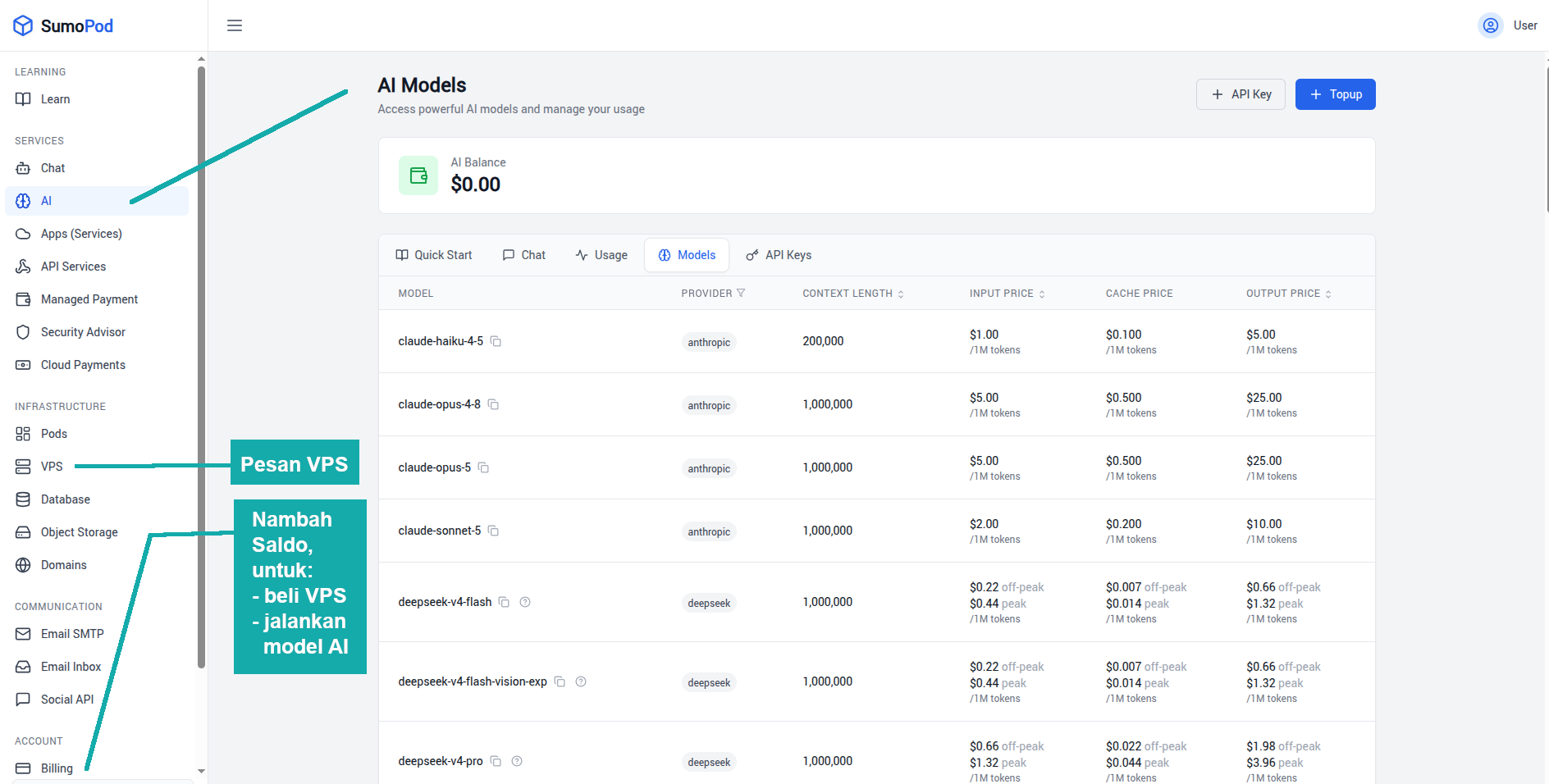Click the AI Balance wallet icon
The width and height of the screenshot is (1549, 784).
point(418,175)
